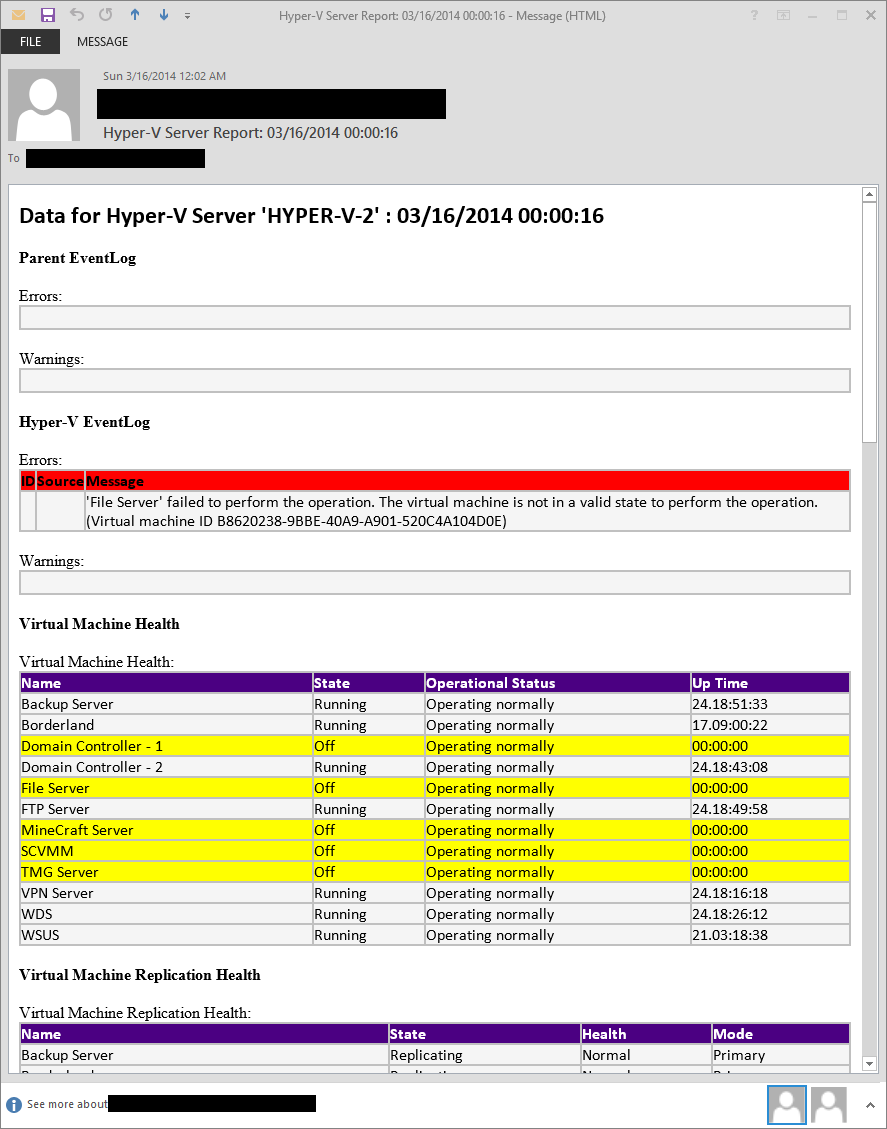Viewport: 887px width, 1129px height.
Task: Open the Help question mark icon
Action: click(754, 15)
